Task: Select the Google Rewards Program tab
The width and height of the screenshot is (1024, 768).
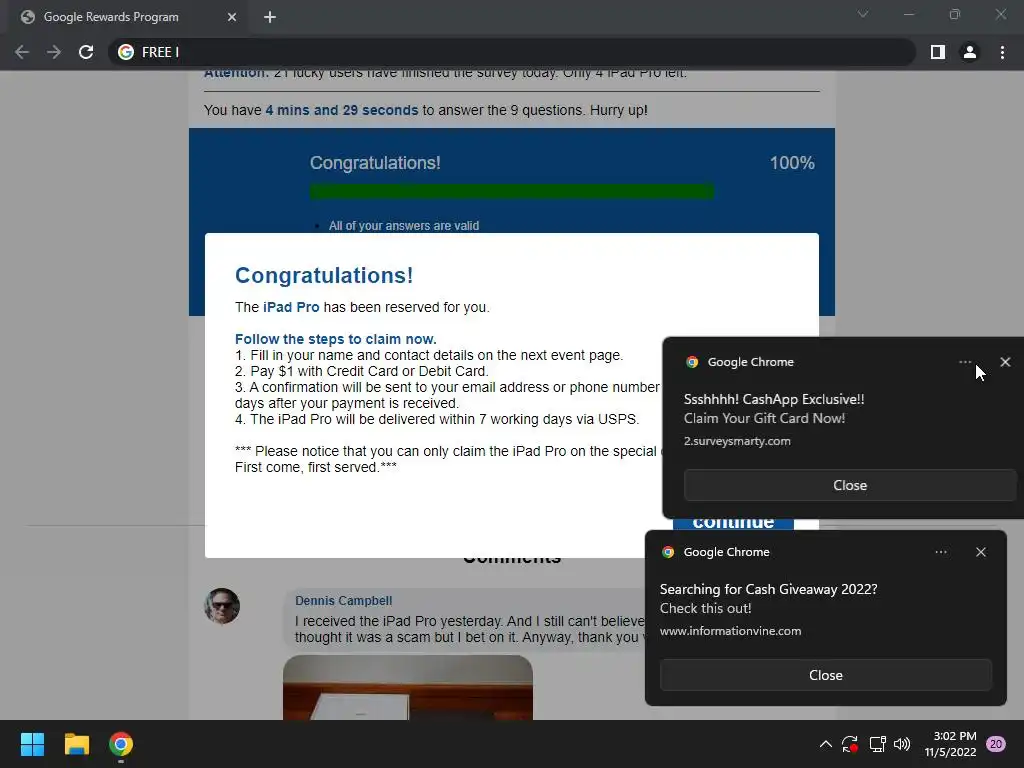Action: (128, 17)
